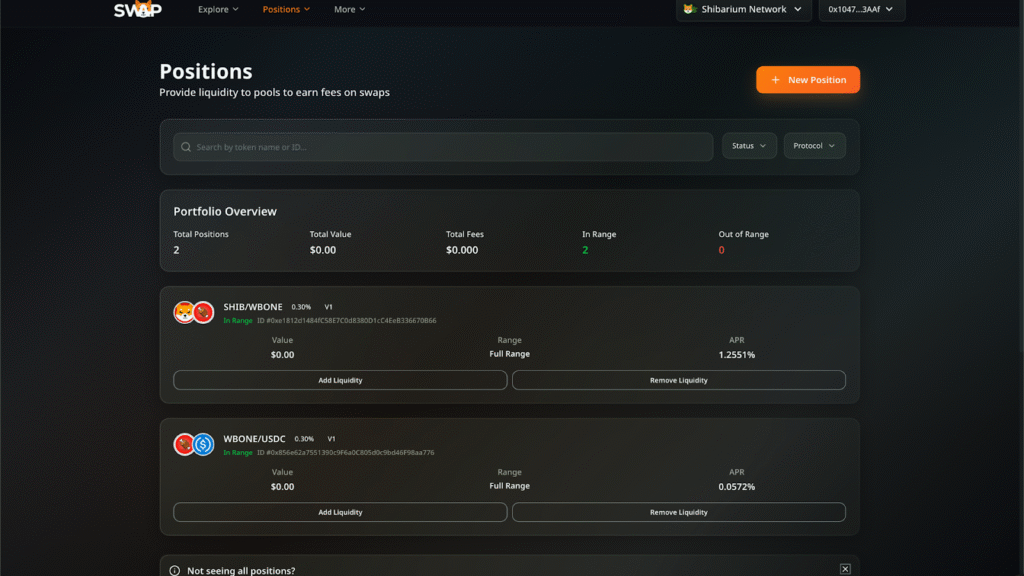Click the SHIB token icon in SHIB/WBONE
This screenshot has width=1024, height=576.
tap(184, 312)
